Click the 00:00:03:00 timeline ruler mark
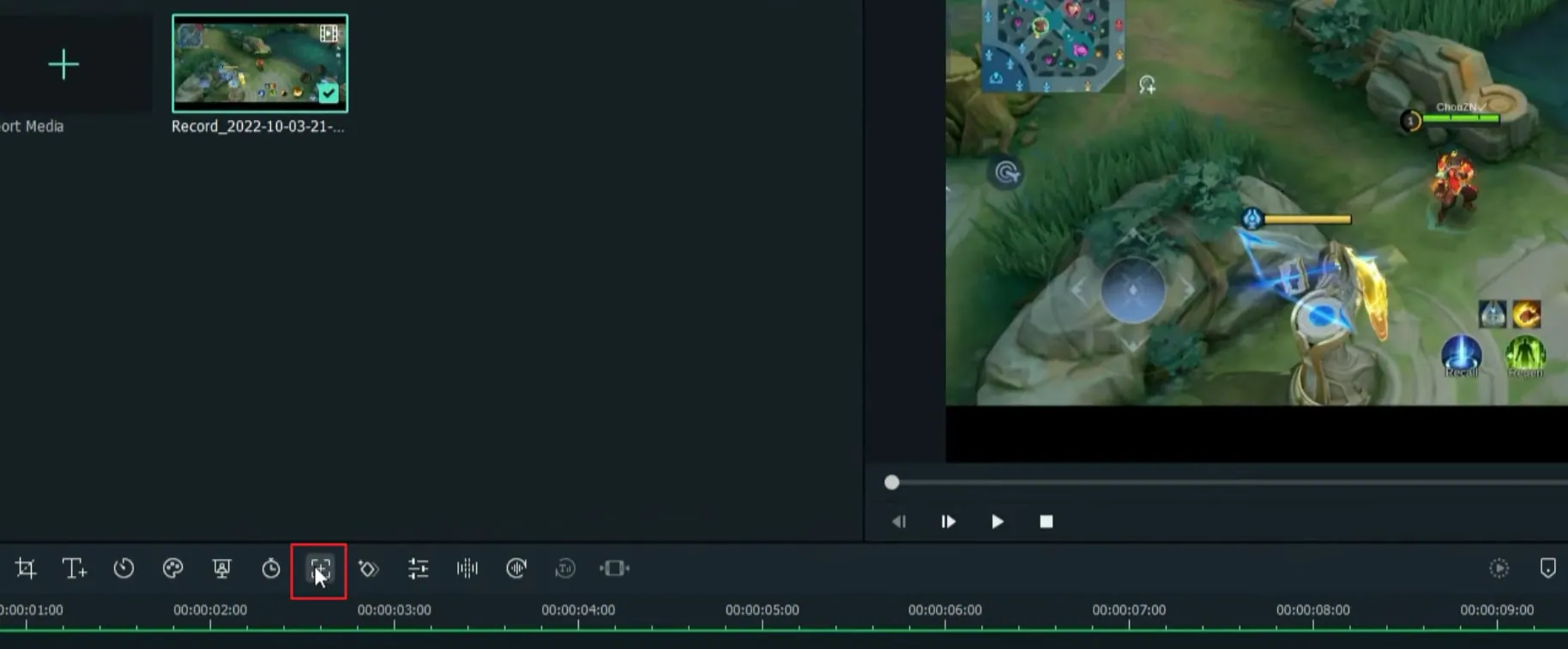 click(395, 610)
